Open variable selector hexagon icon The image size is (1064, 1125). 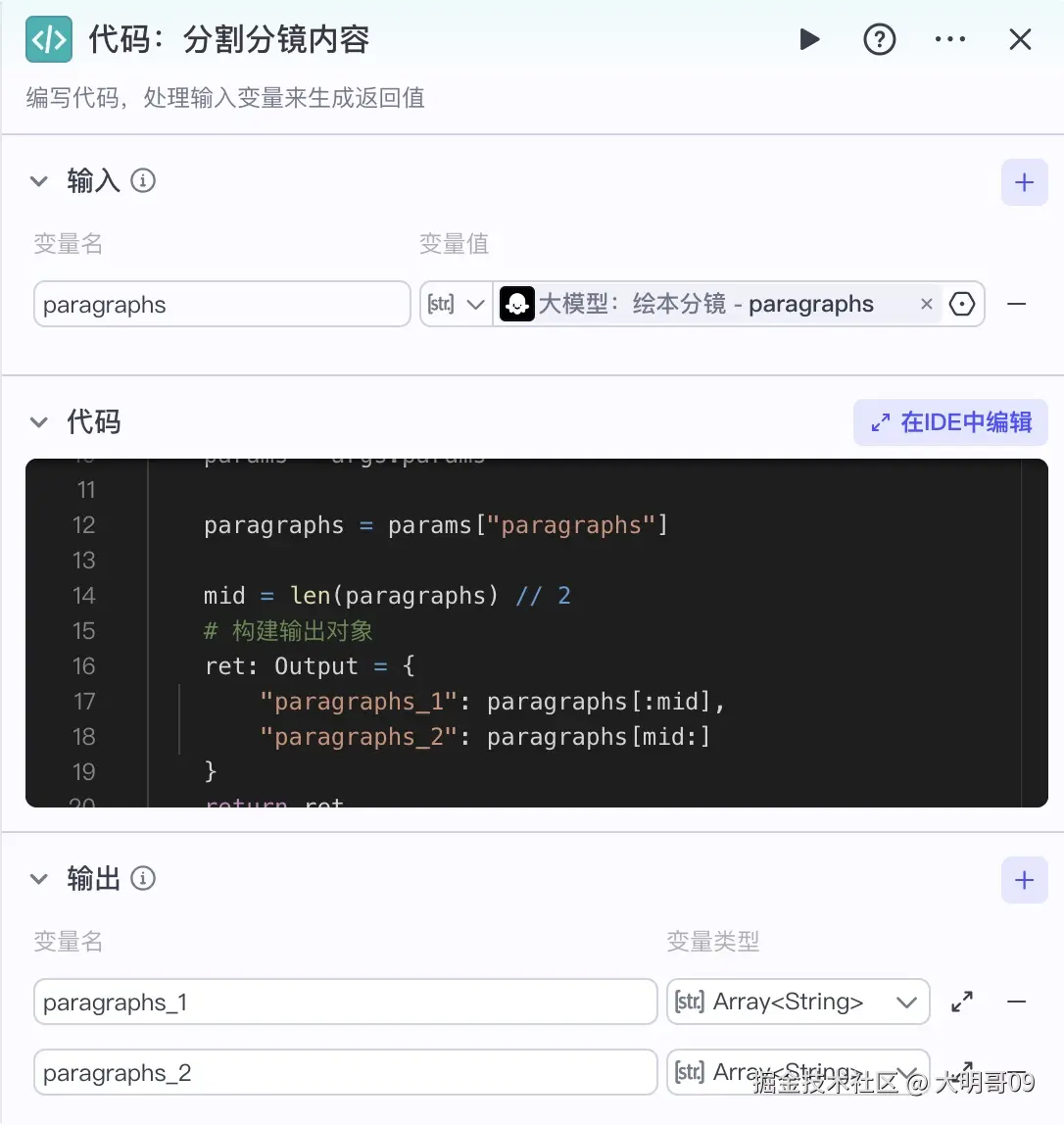(x=961, y=304)
